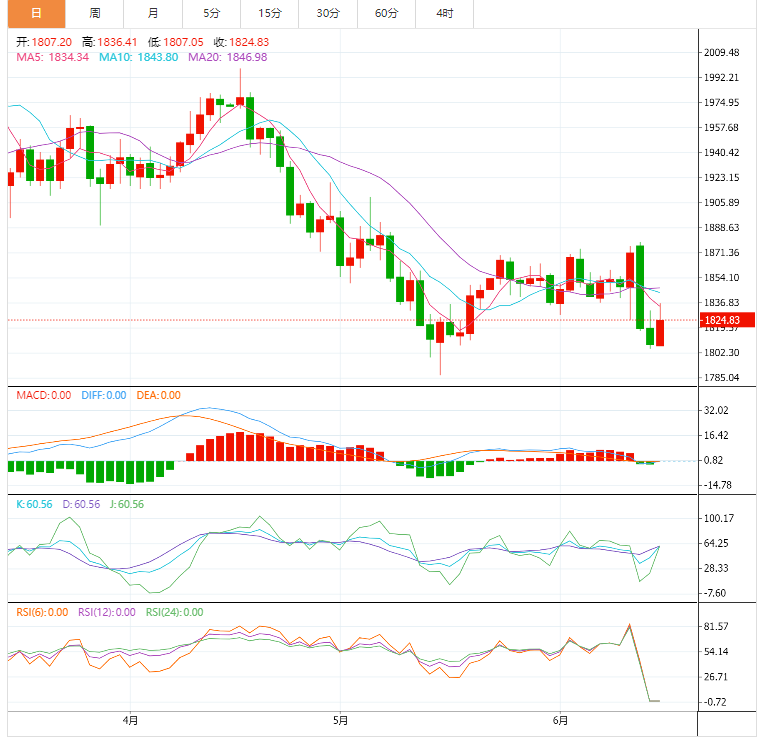Image resolution: width=769 pixels, height=747 pixels.
Task: Click the RSI(12):0.00 label
Action: coord(107,612)
